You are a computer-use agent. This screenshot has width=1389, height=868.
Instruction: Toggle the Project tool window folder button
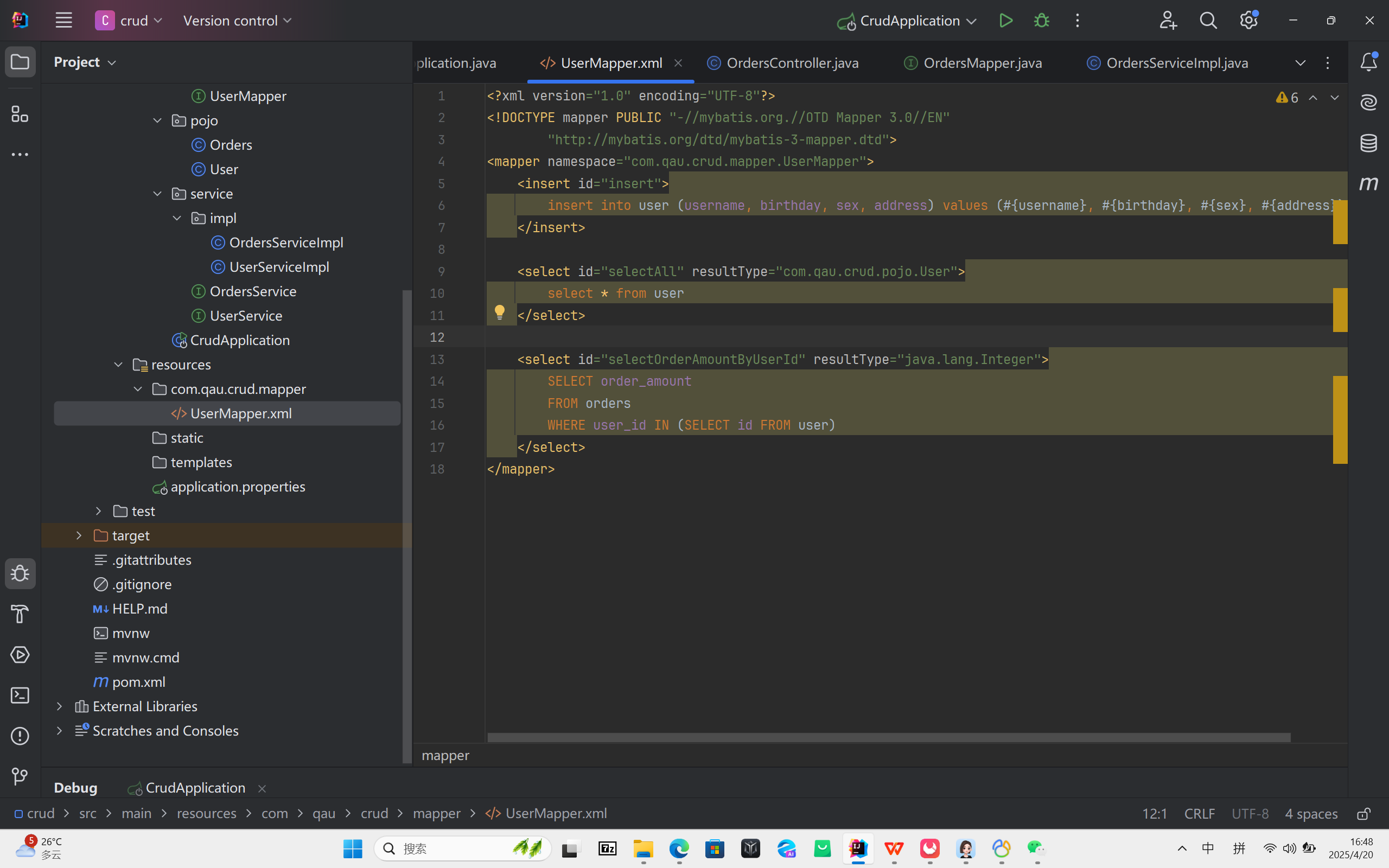point(20,61)
